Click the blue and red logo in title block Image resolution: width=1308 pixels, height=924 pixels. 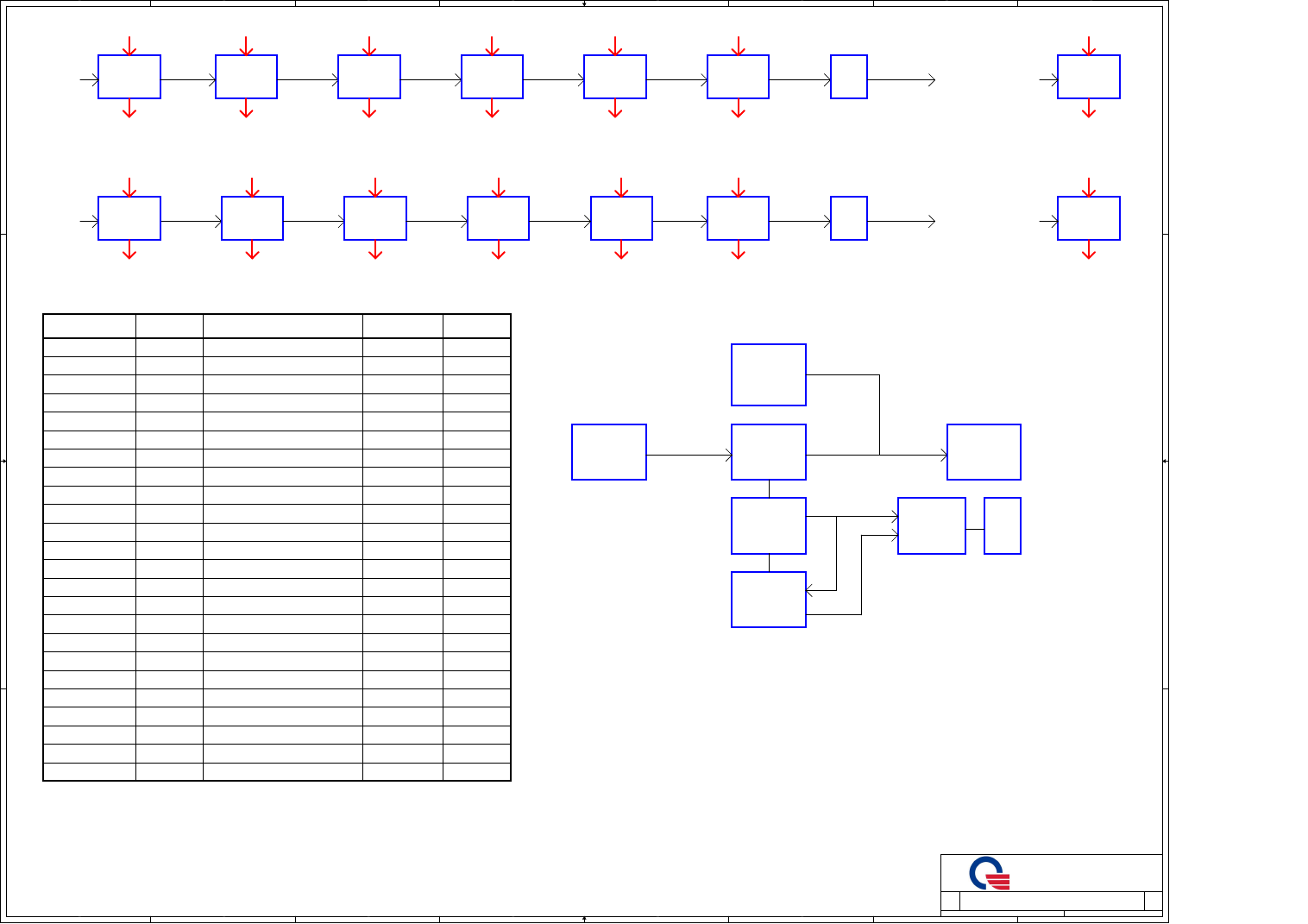tap(990, 873)
